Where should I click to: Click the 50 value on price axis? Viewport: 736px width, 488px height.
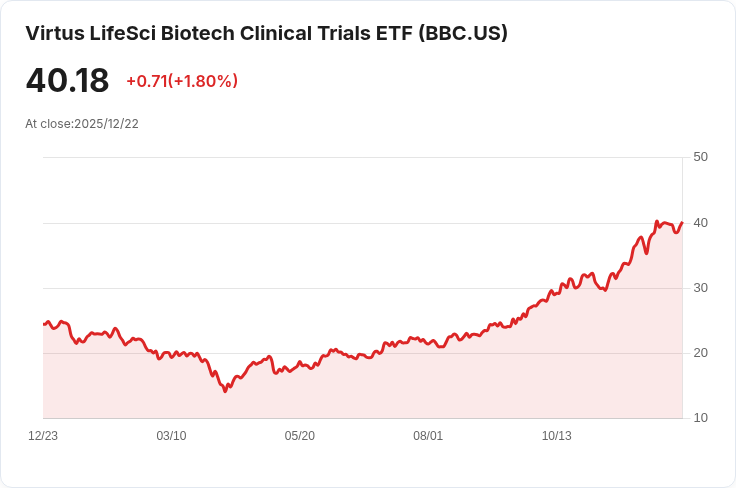click(x=700, y=157)
